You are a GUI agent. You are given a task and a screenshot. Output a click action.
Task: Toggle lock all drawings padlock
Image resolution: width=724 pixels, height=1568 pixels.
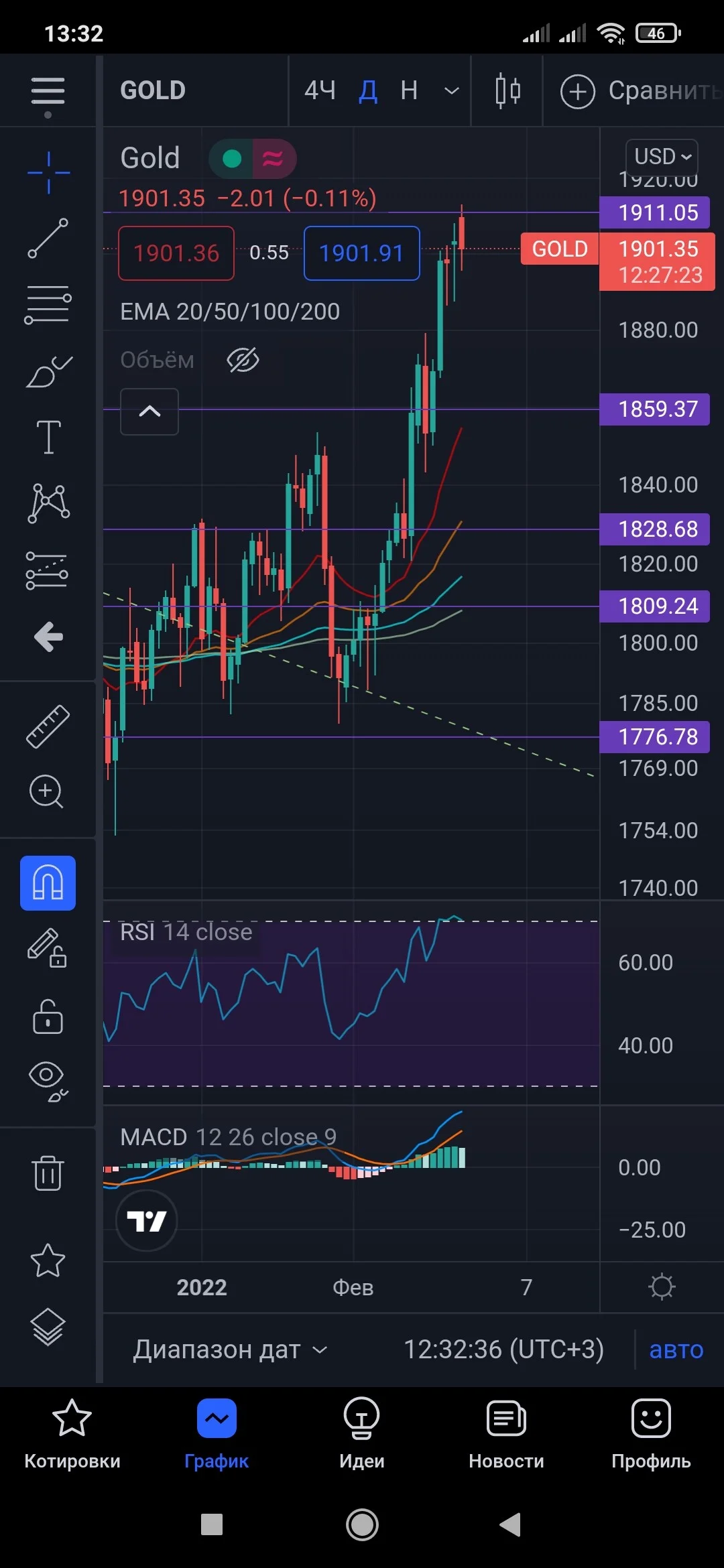tap(48, 1017)
